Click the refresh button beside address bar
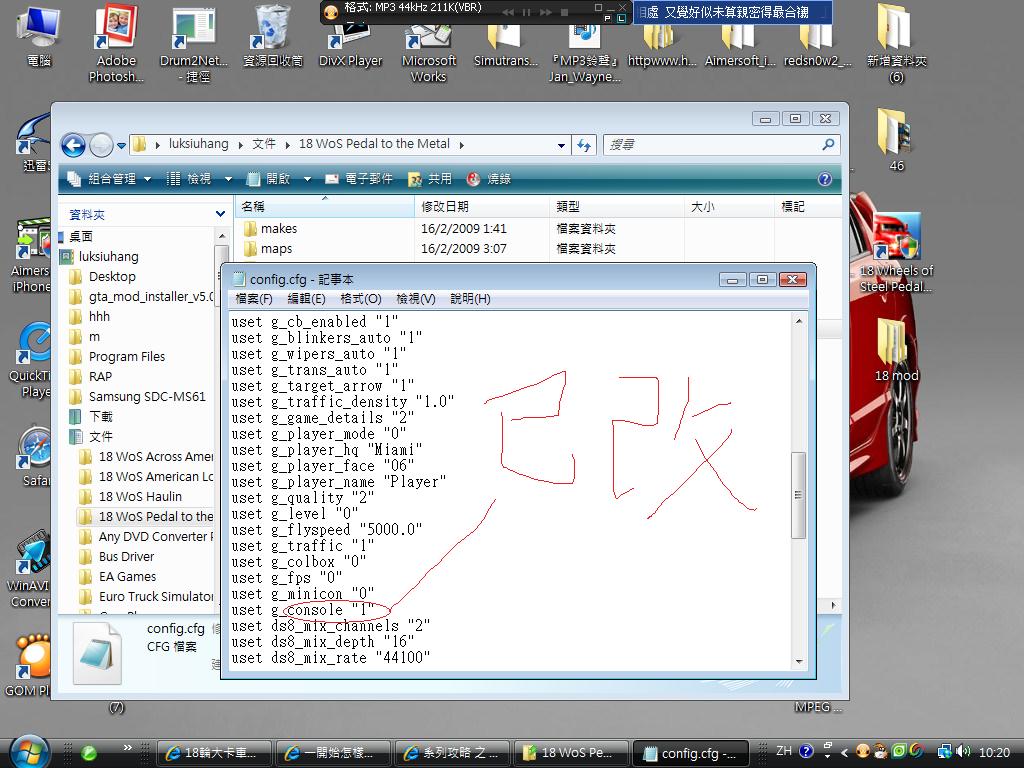This screenshot has height=768, width=1024. click(x=585, y=145)
